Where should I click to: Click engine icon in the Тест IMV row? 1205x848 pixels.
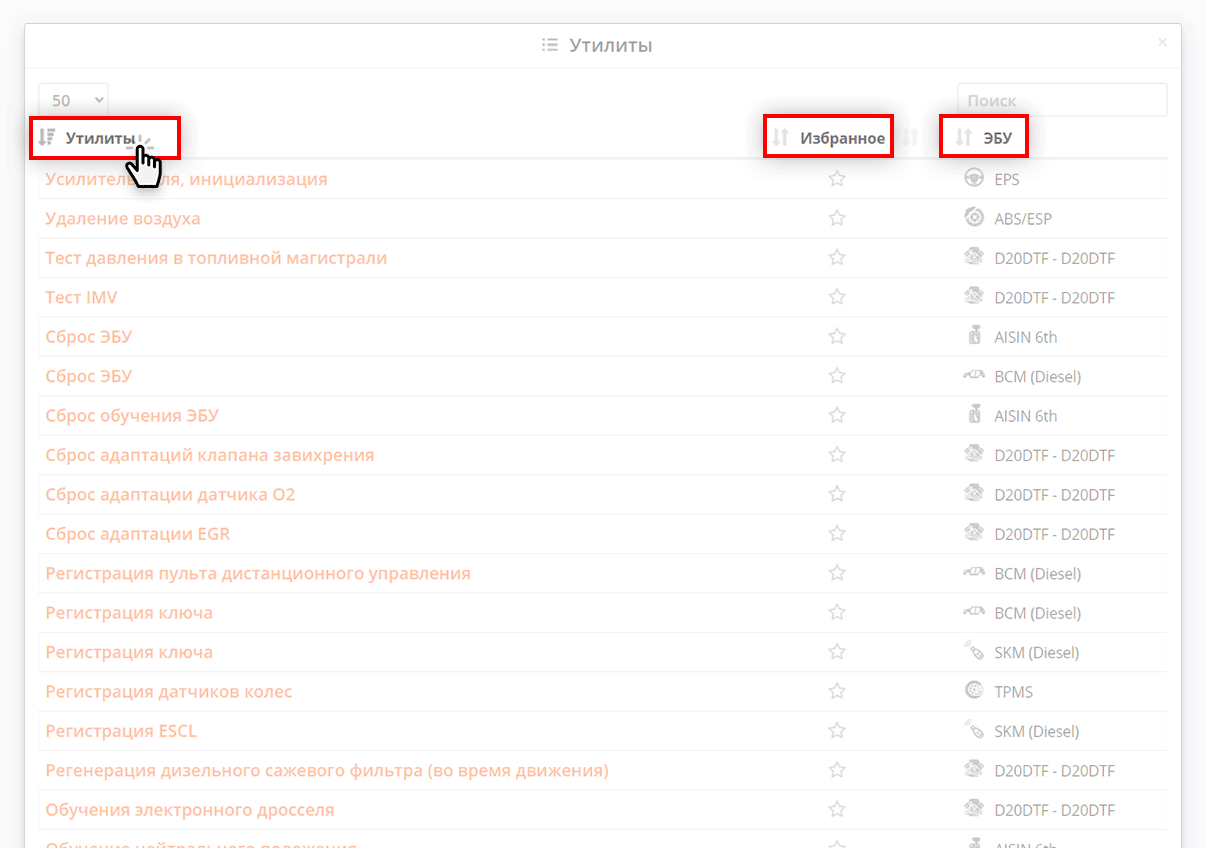tap(973, 297)
